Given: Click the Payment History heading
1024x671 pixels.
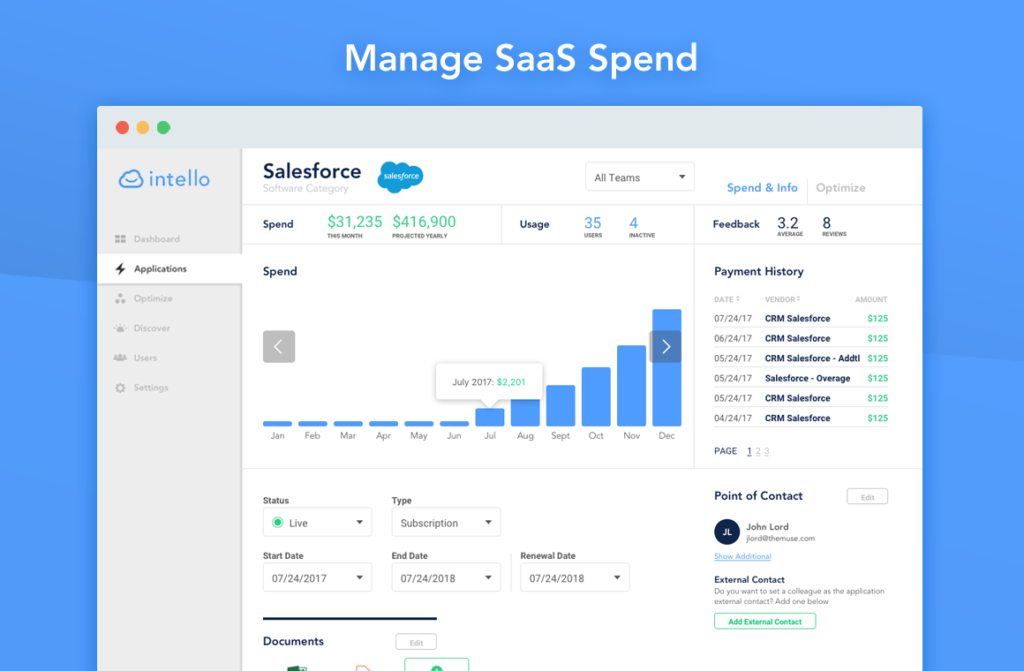Looking at the screenshot, I should coord(759,271).
